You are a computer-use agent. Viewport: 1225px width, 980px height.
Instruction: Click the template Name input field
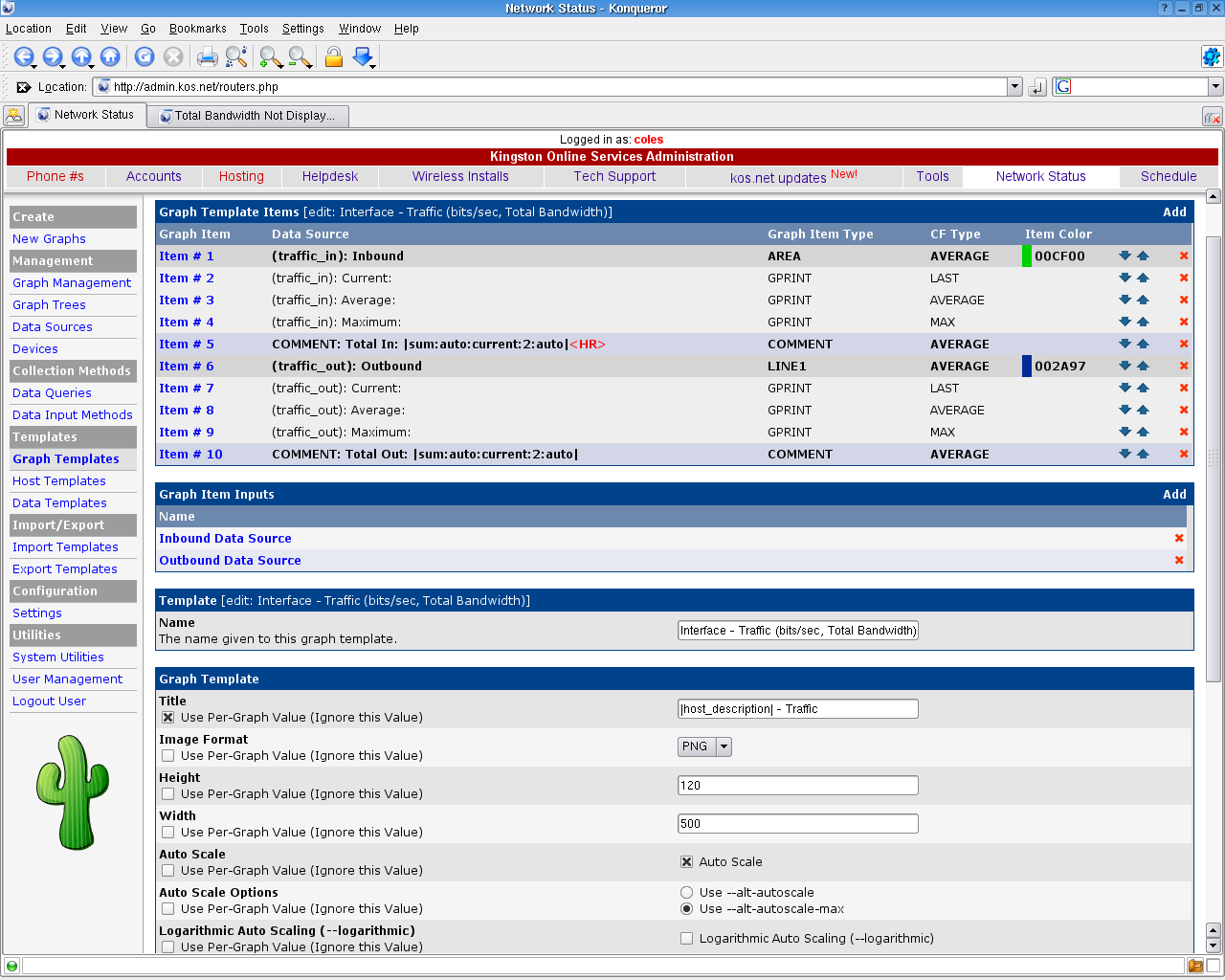798,630
